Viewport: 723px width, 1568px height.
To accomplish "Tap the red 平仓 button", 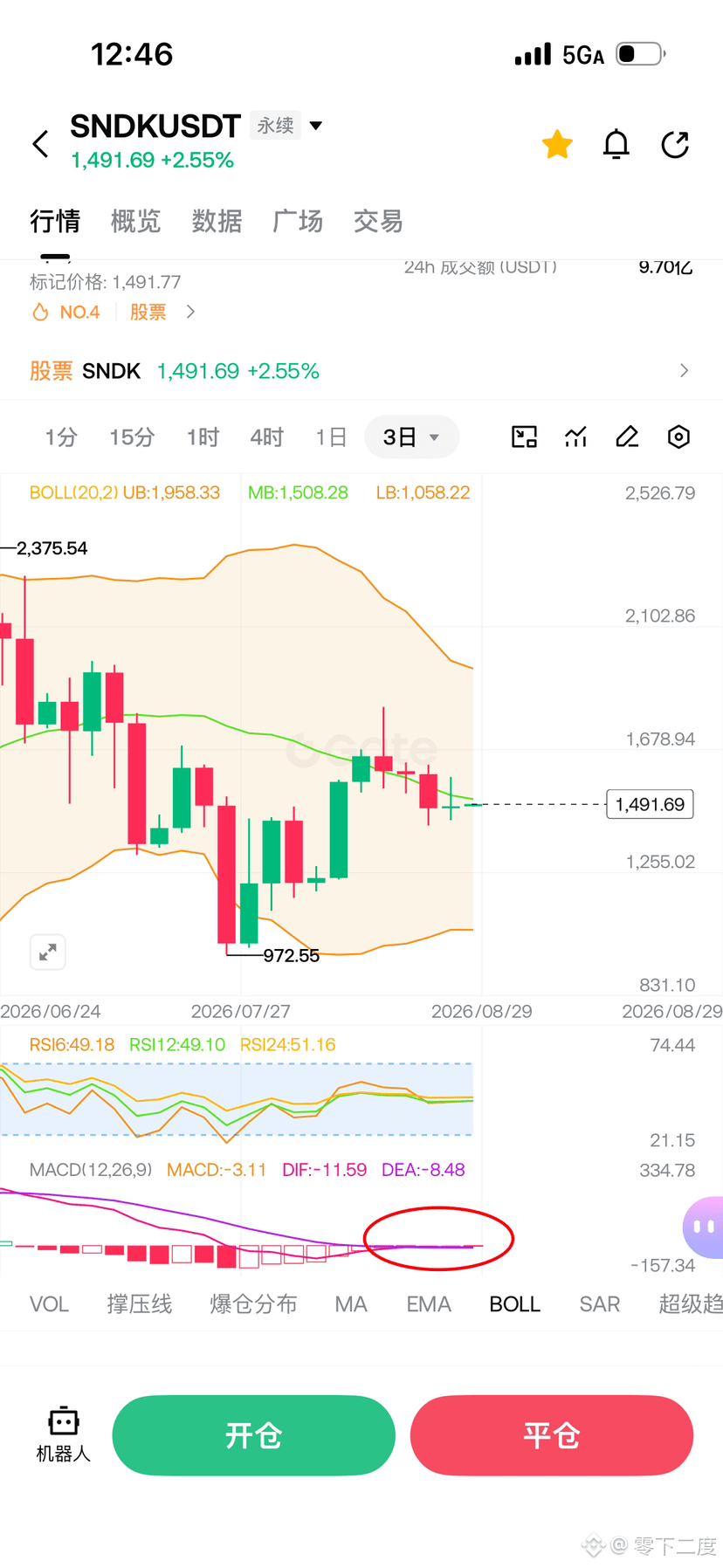I will click(552, 1435).
